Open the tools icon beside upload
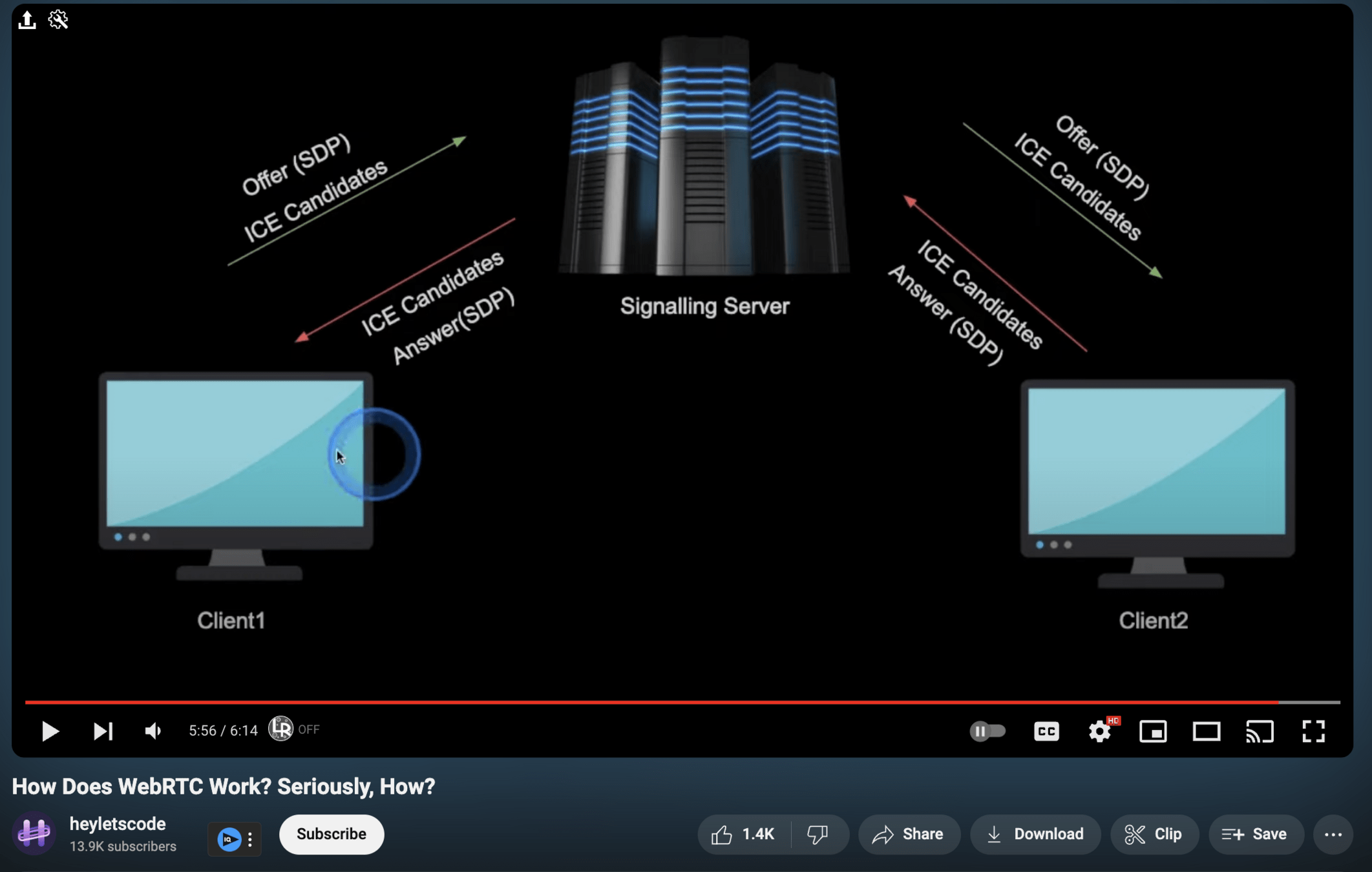The width and height of the screenshot is (1372, 872). tap(58, 19)
